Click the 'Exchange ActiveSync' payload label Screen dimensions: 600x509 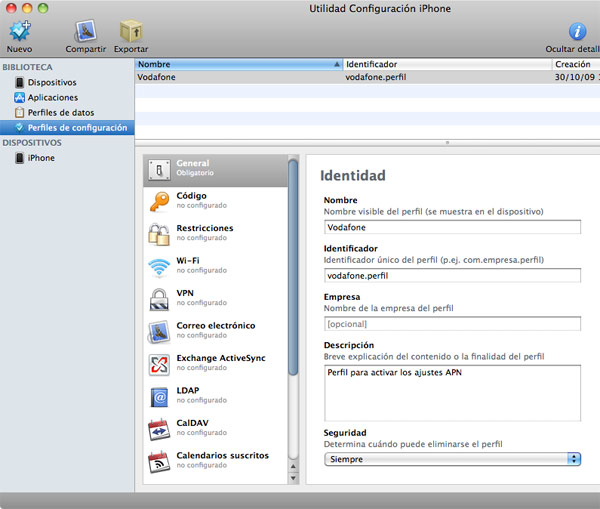tap(221, 358)
